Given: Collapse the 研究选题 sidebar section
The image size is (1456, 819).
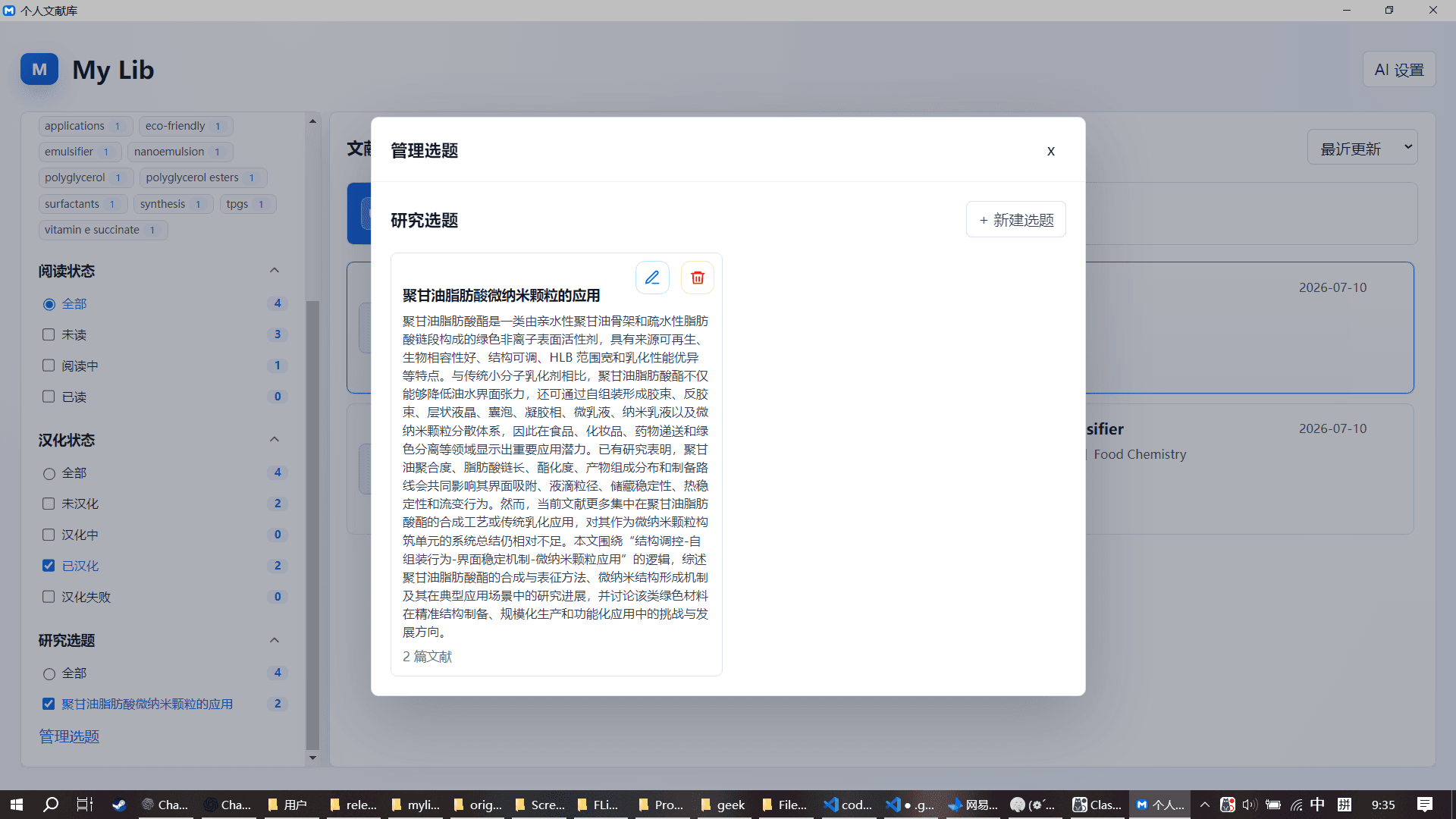Looking at the screenshot, I should pyautogui.click(x=275, y=640).
